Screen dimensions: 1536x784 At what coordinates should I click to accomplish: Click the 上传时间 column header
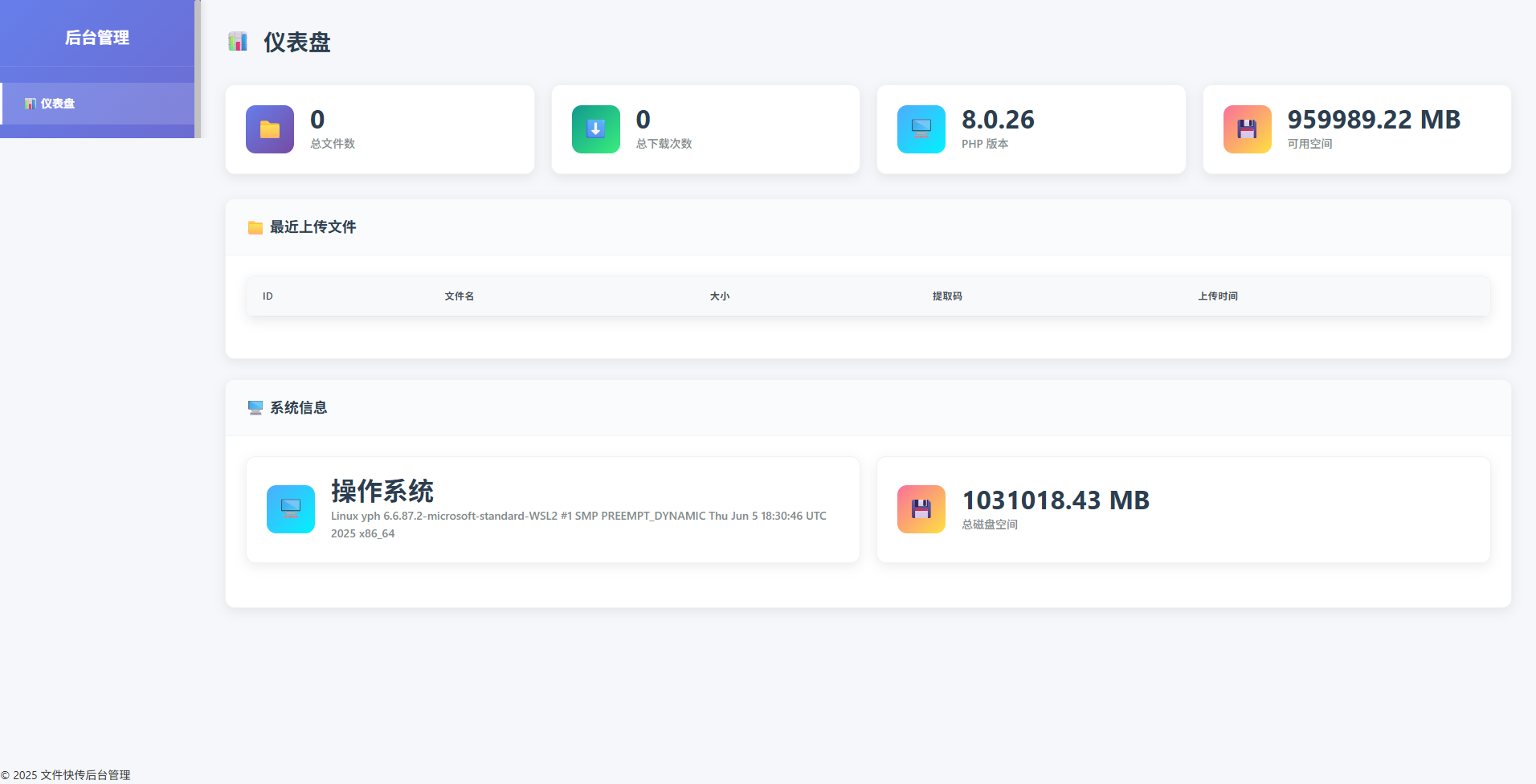coord(1218,296)
